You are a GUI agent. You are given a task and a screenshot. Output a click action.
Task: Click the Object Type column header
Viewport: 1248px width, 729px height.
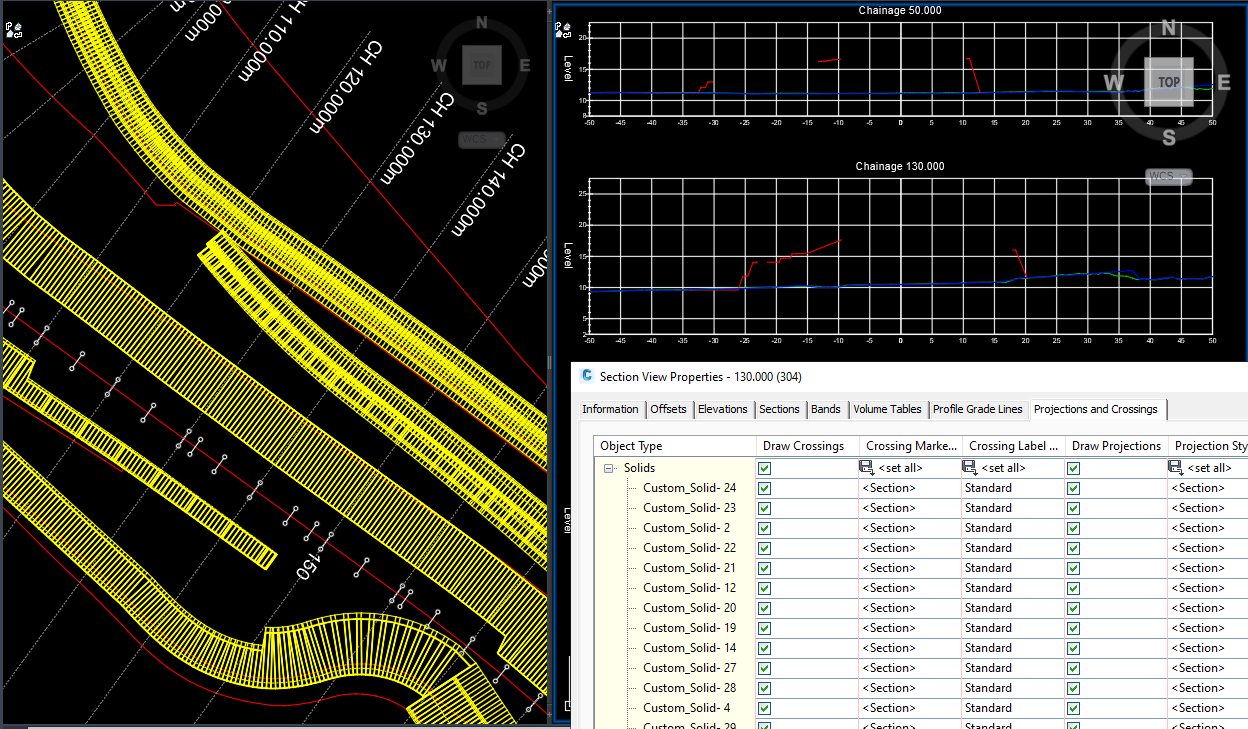[675, 446]
